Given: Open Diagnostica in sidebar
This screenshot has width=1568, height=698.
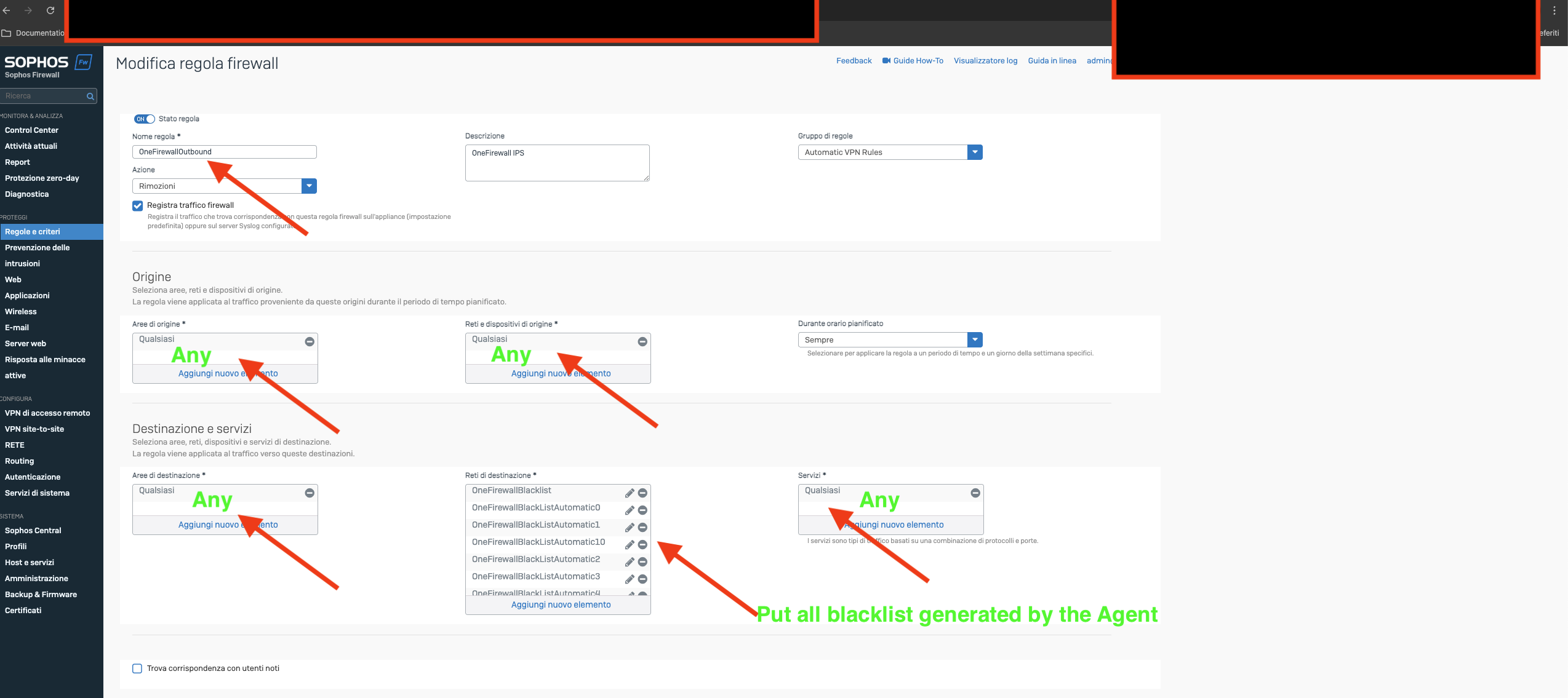Looking at the screenshot, I should pyautogui.click(x=27, y=194).
